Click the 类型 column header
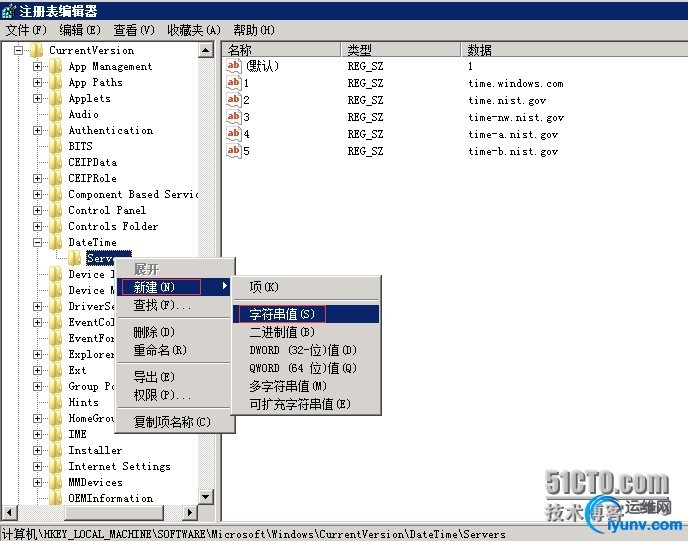Screen dimensions: 688x541 (401, 50)
